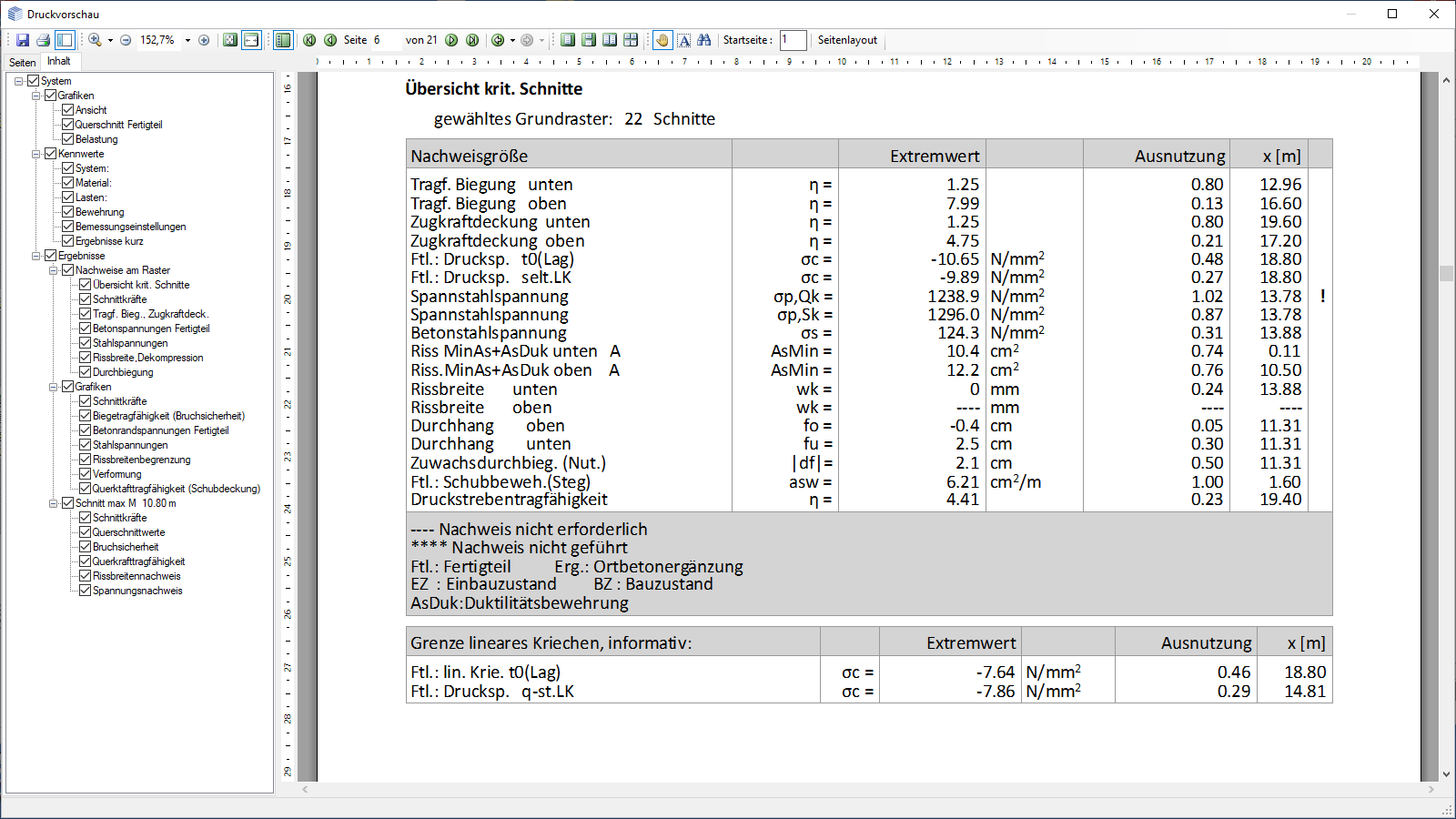
Task: Select Querkrafttragfähigkeit (Schubdeckung) tree item
Action: pos(176,489)
